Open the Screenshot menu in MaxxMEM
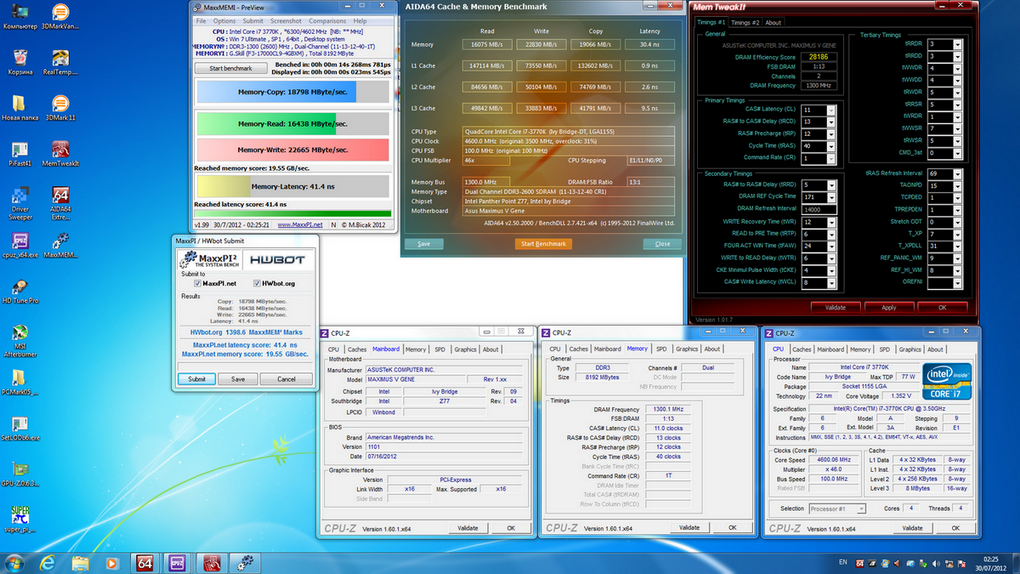Image resolution: width=1020 pixels, height=574 pixels. tap(286, 21)
